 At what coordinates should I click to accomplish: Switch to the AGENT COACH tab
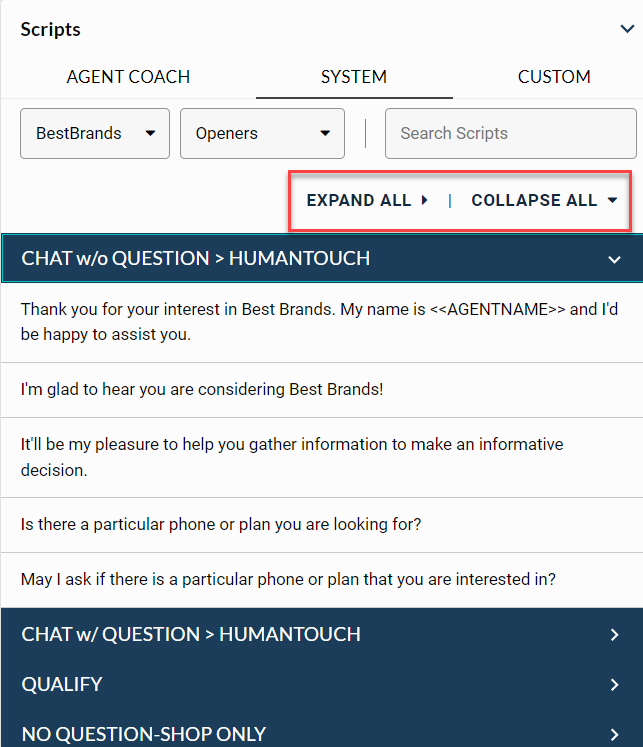click(x=128, y=77)
